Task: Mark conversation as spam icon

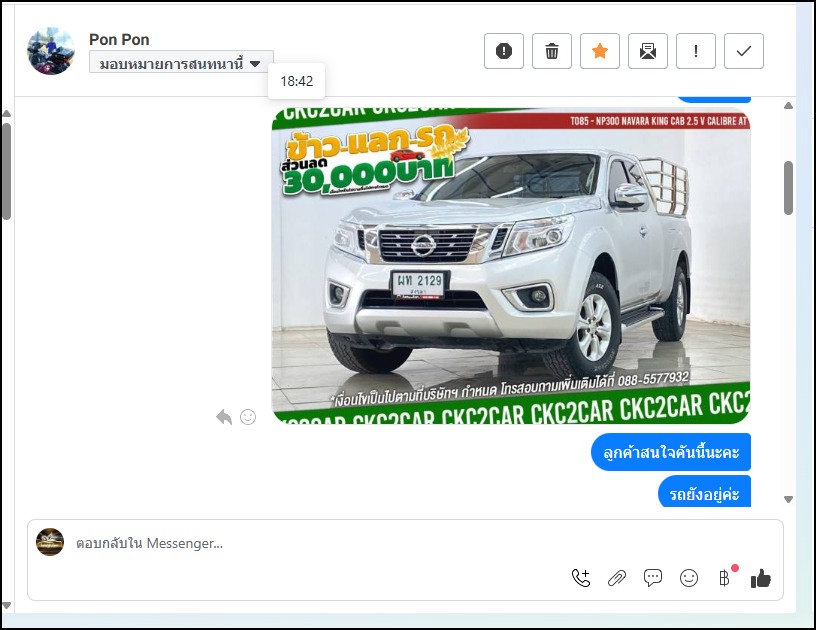Action: (504, 51)
